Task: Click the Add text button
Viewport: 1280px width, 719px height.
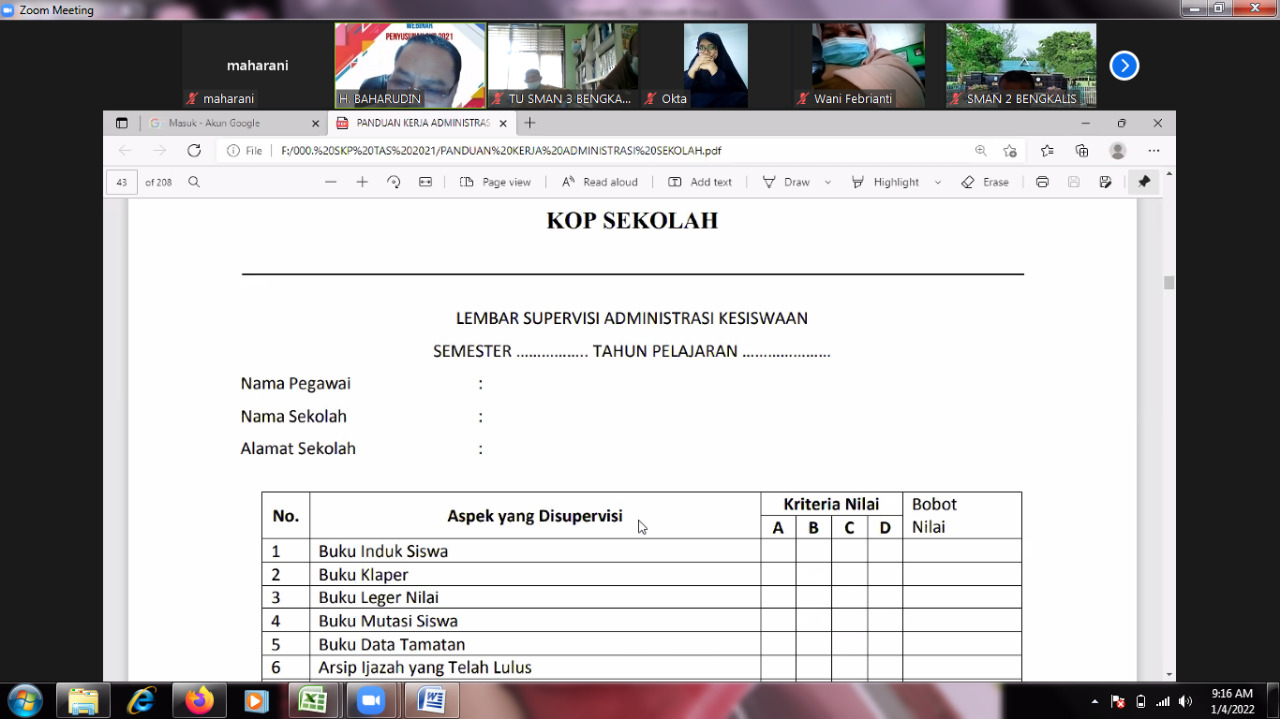Action: pos(700,182)
